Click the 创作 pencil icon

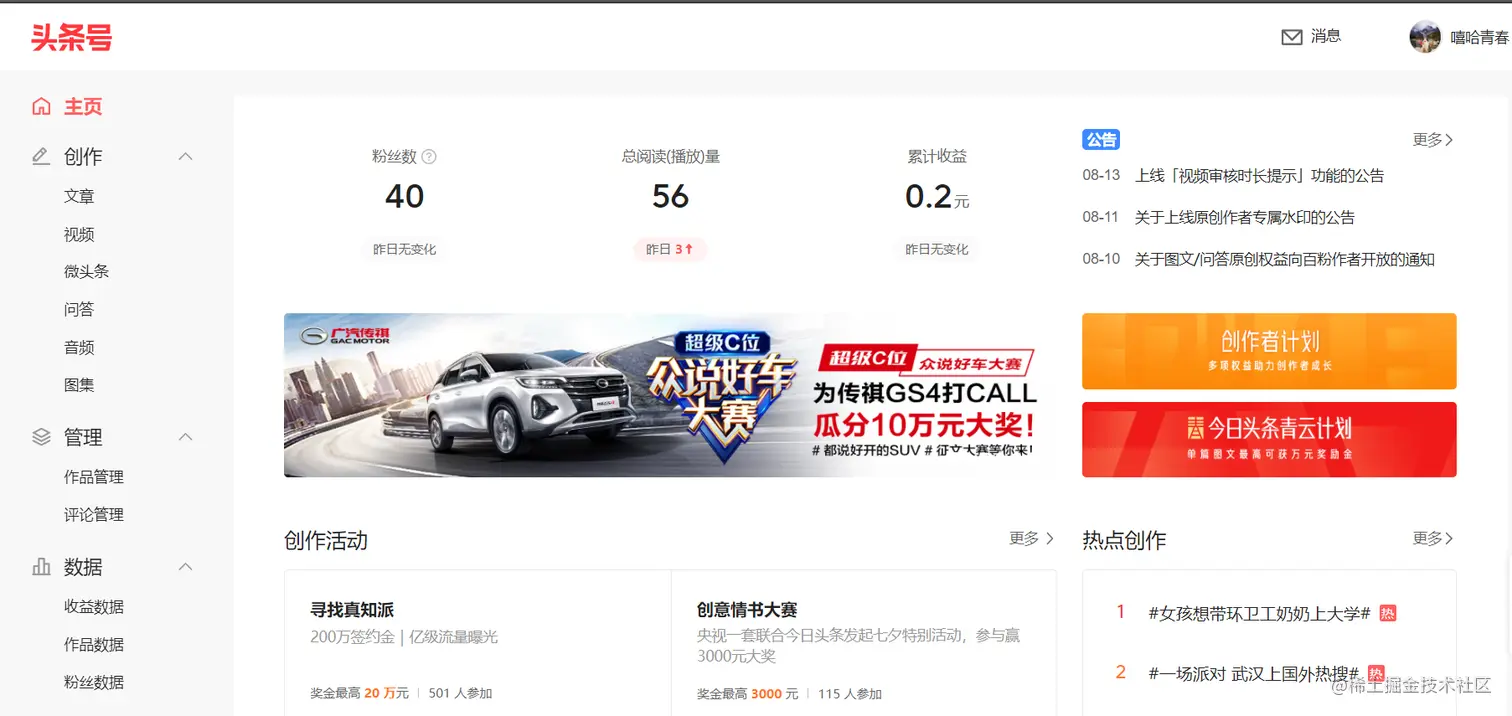[x=41, y=156]
